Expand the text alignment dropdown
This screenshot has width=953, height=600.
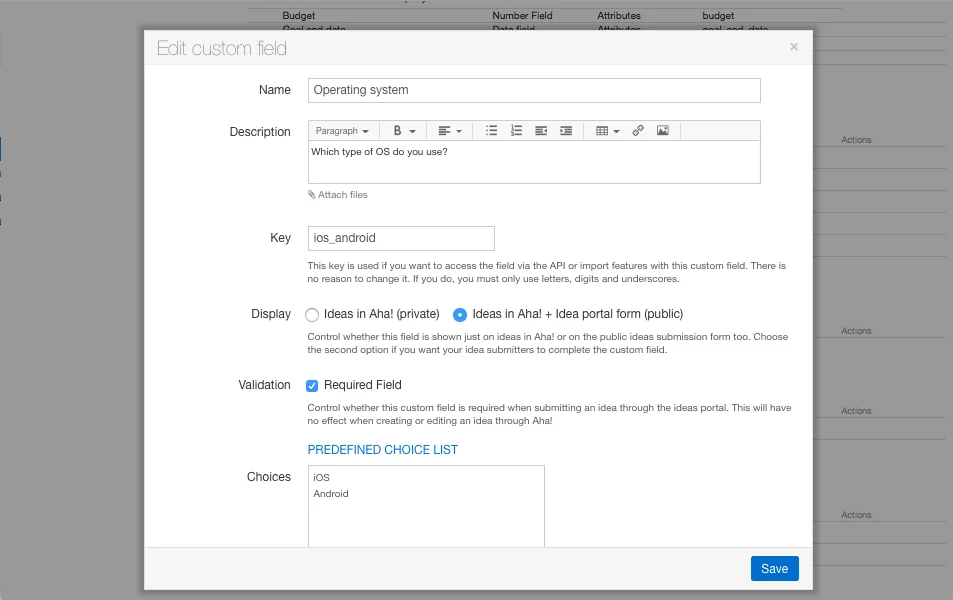pyautogui.click(x=450, y=131)
